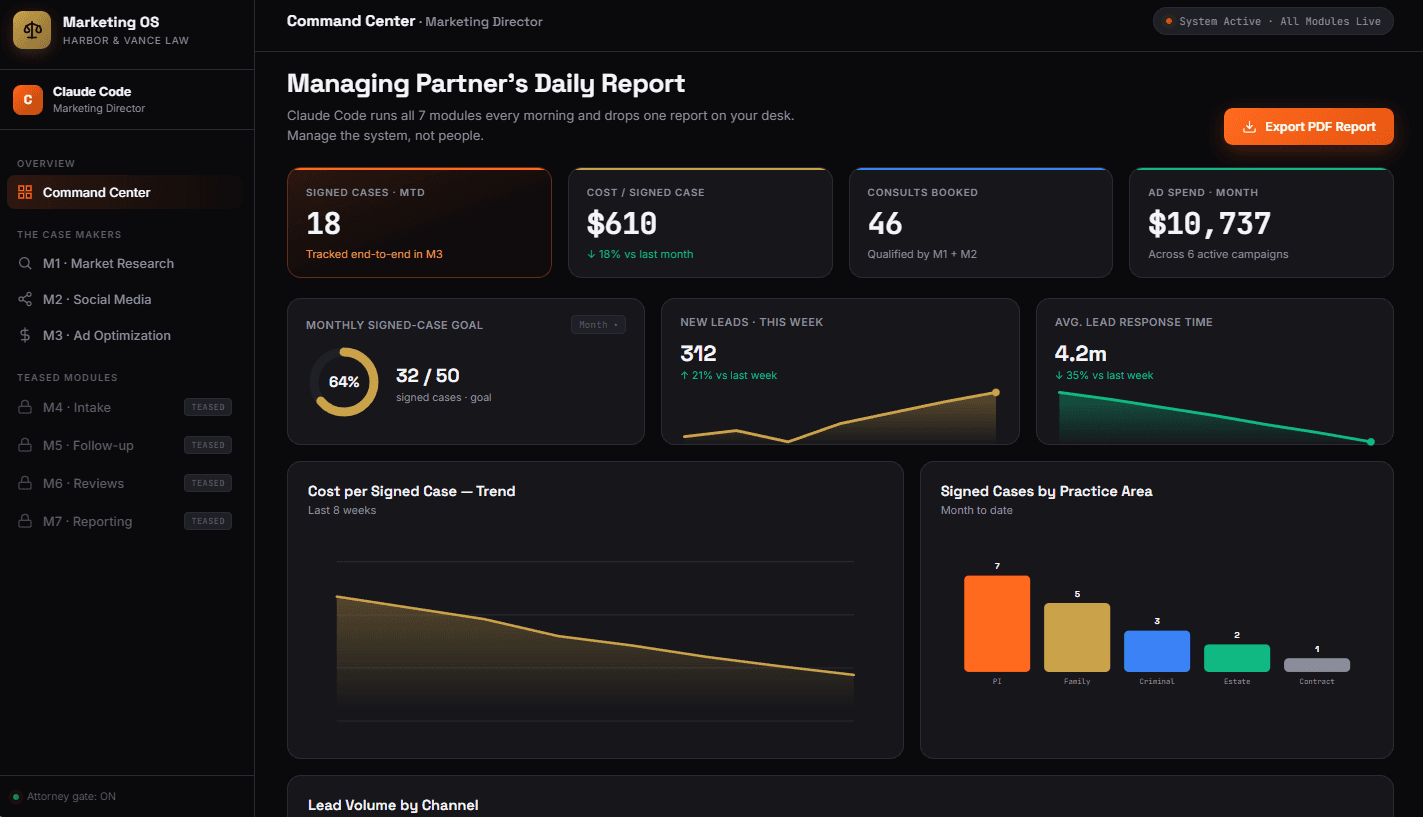Click the gray Contract bar in chart

click(1317, 665)
